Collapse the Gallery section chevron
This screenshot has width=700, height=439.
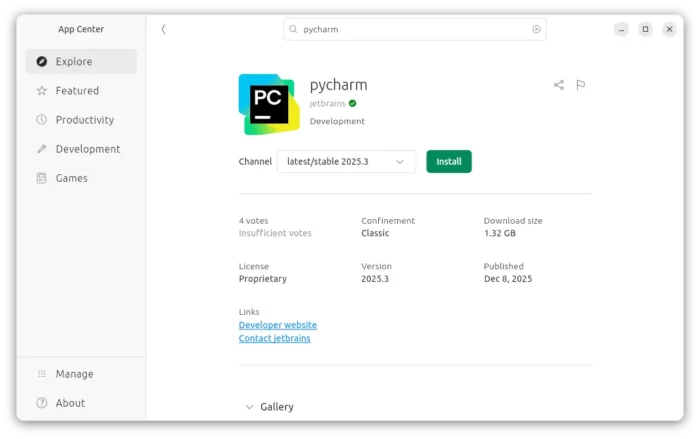click(249, 407)
